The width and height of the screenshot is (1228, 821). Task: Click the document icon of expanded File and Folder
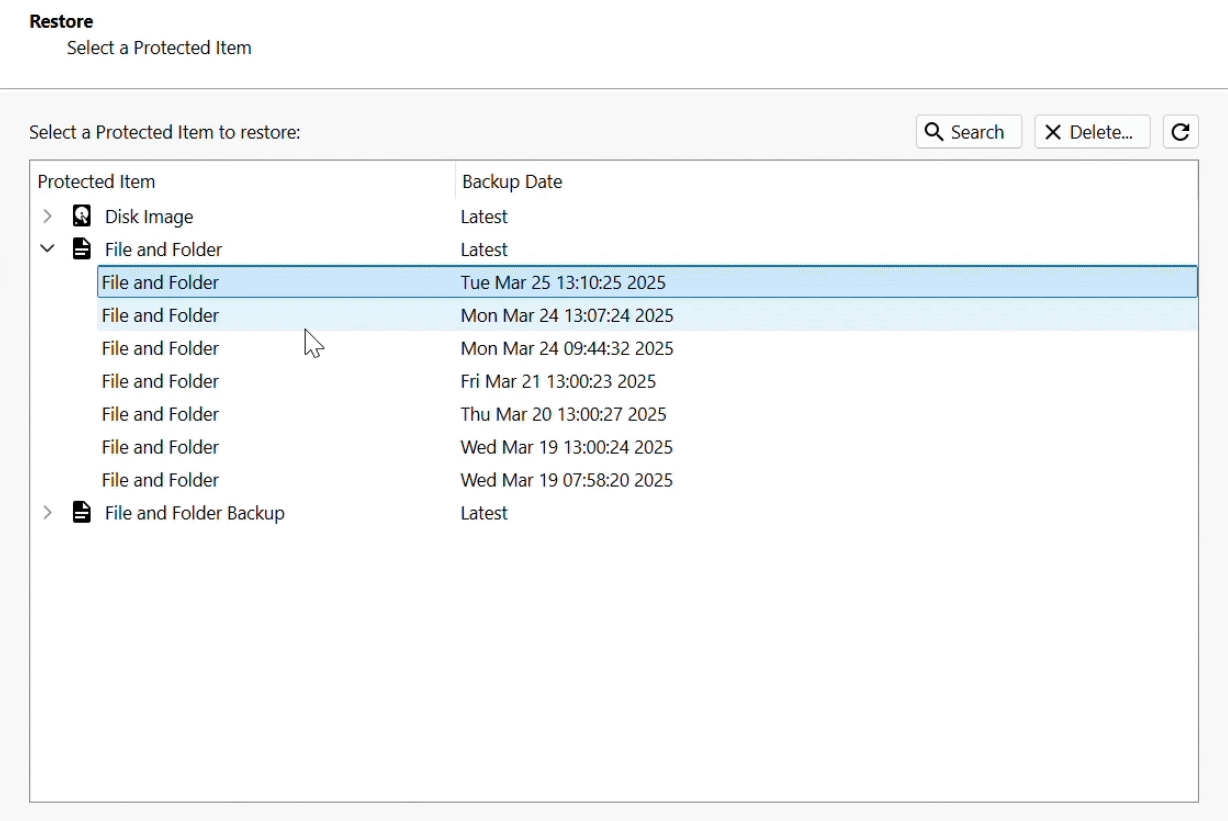(82, 249)
